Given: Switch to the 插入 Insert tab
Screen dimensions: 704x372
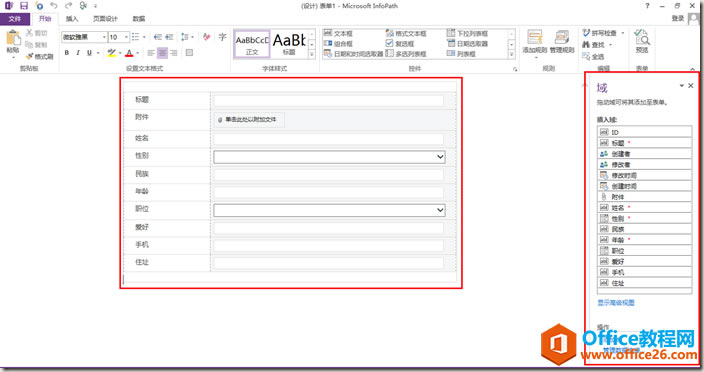Looking at the screenshot, I should 72,19.
